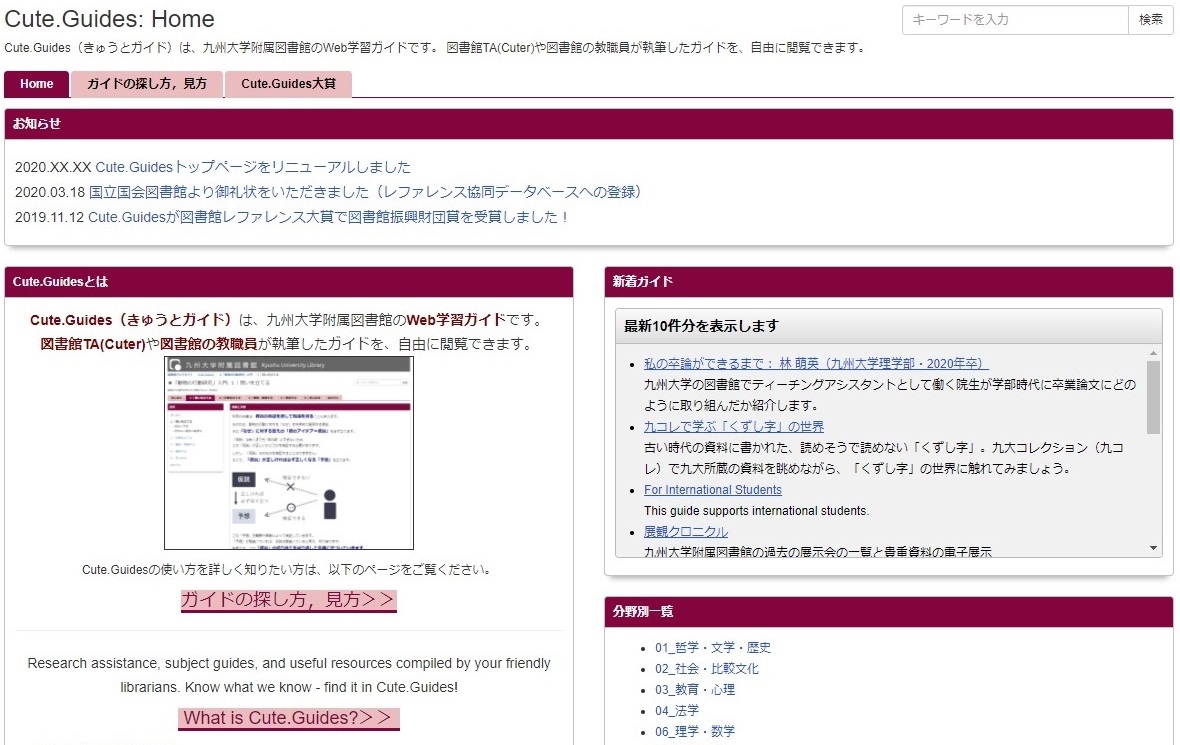Image resolution: width=1180 pixels, height=745 pixels.
Task: Open the 図書館レファレンス大賞 award news link
Action: coord(328,217)
